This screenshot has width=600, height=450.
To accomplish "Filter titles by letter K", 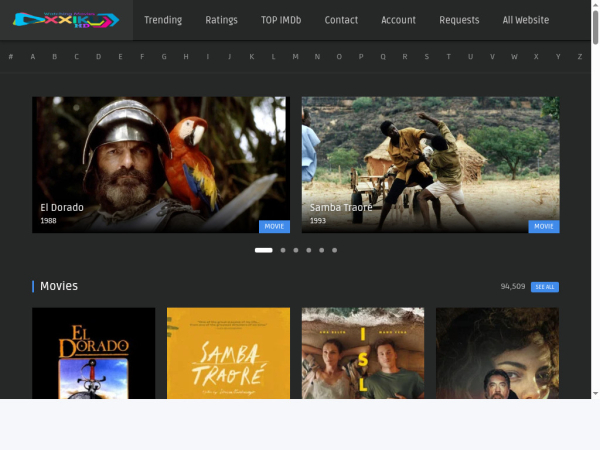I will point(251,57).
